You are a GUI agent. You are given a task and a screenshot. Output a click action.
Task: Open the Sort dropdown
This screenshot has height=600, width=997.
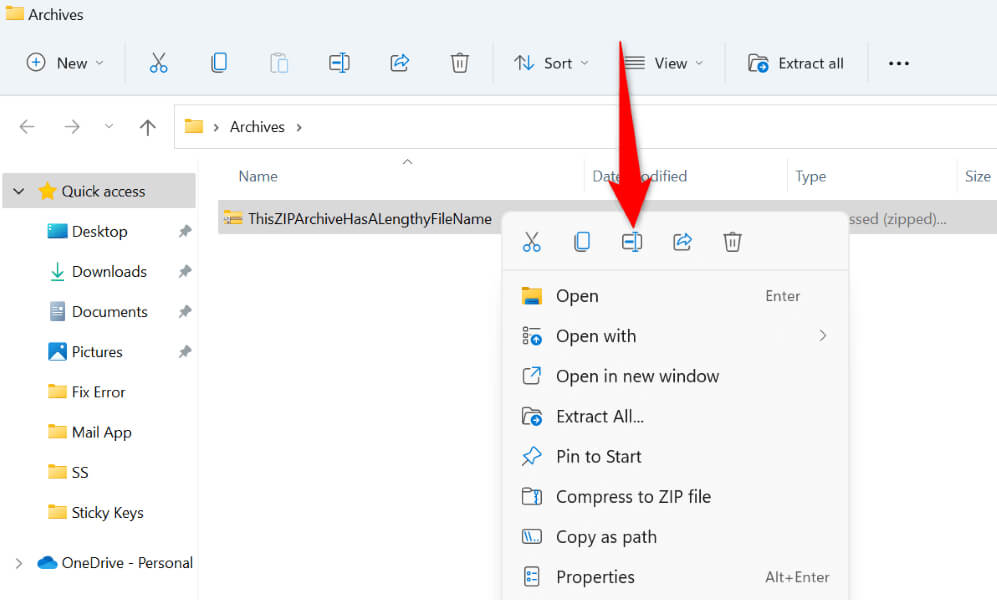(551, 63)
